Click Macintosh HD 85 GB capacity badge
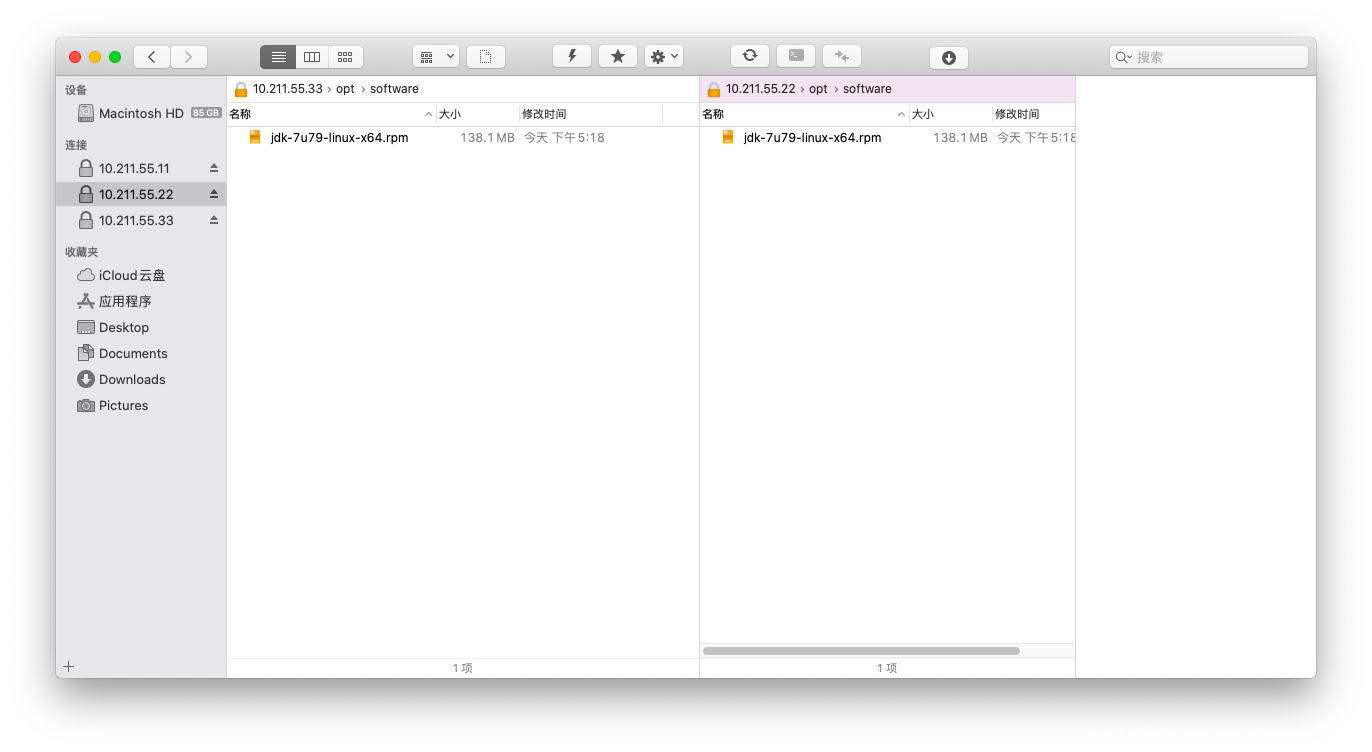Image resolution: width=1372 pixels, height=752 pixels. [206, 113]
